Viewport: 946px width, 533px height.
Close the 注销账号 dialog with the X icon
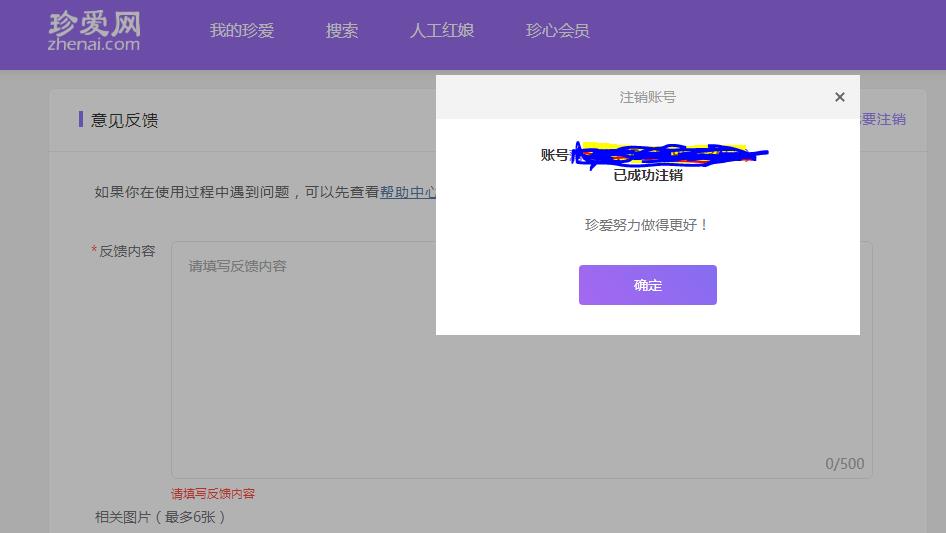839,97
